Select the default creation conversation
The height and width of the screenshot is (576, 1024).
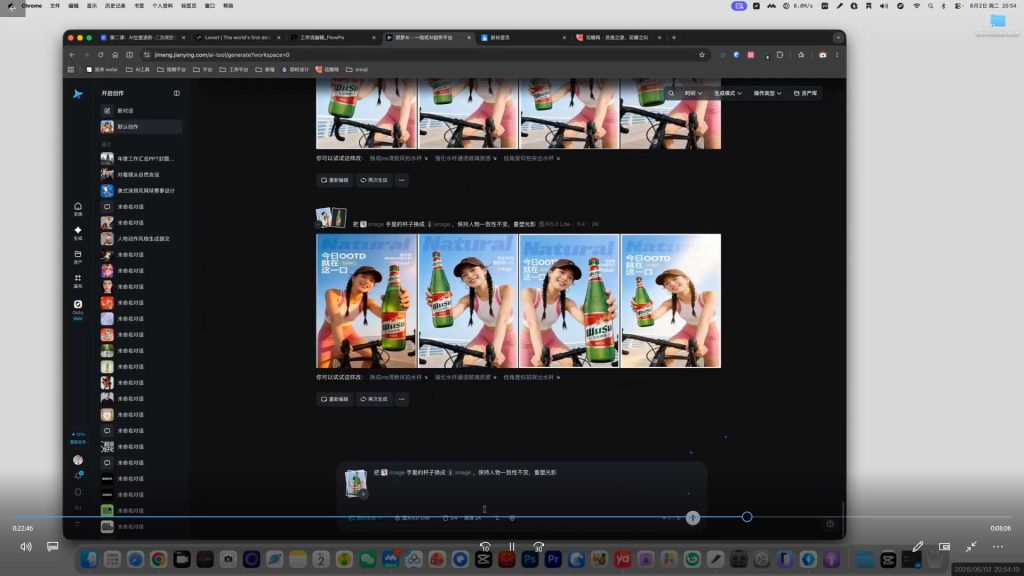tap(141, 127)
